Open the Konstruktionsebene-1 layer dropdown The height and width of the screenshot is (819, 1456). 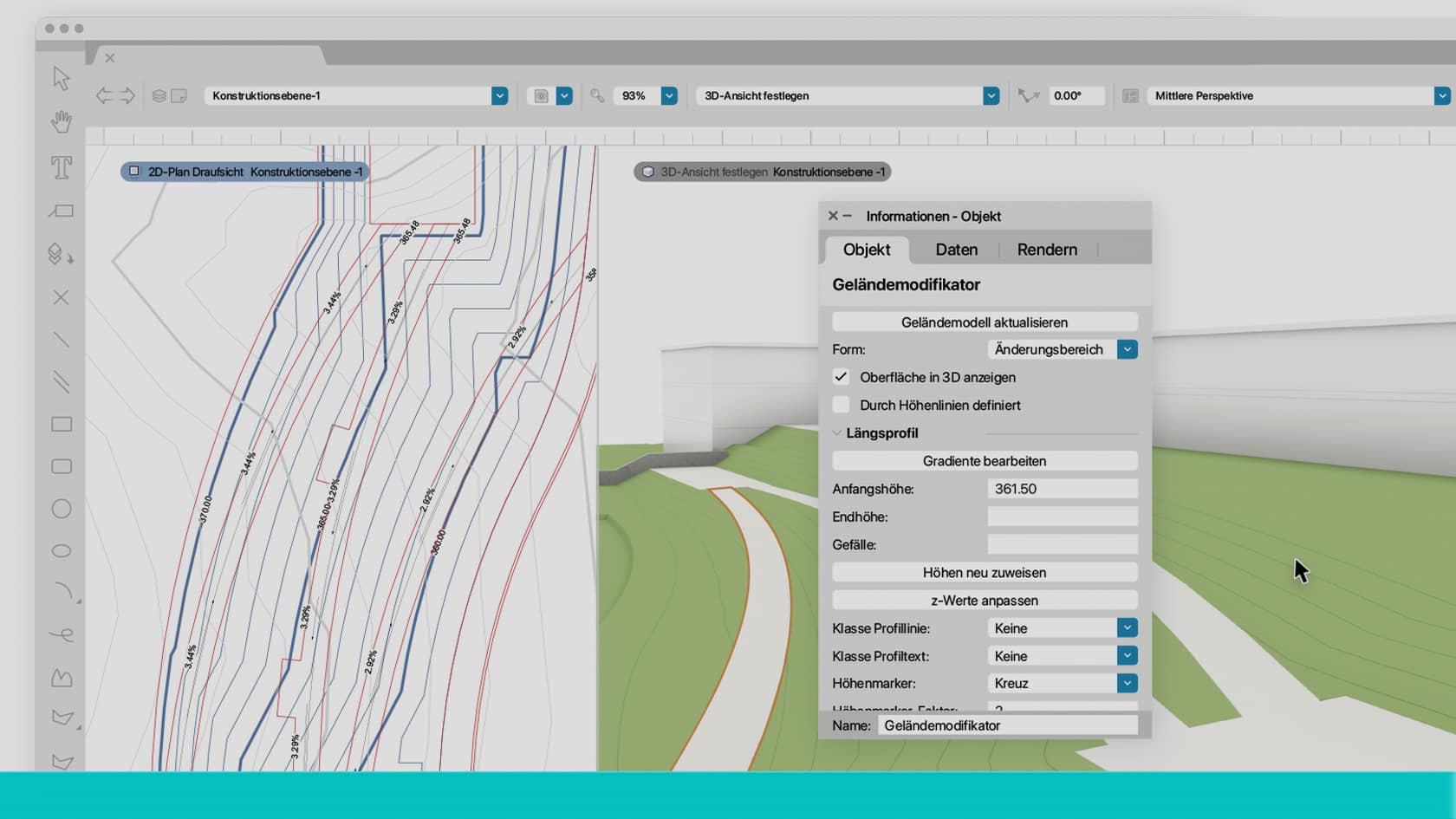pyautogui.click(x=500, y=95)
